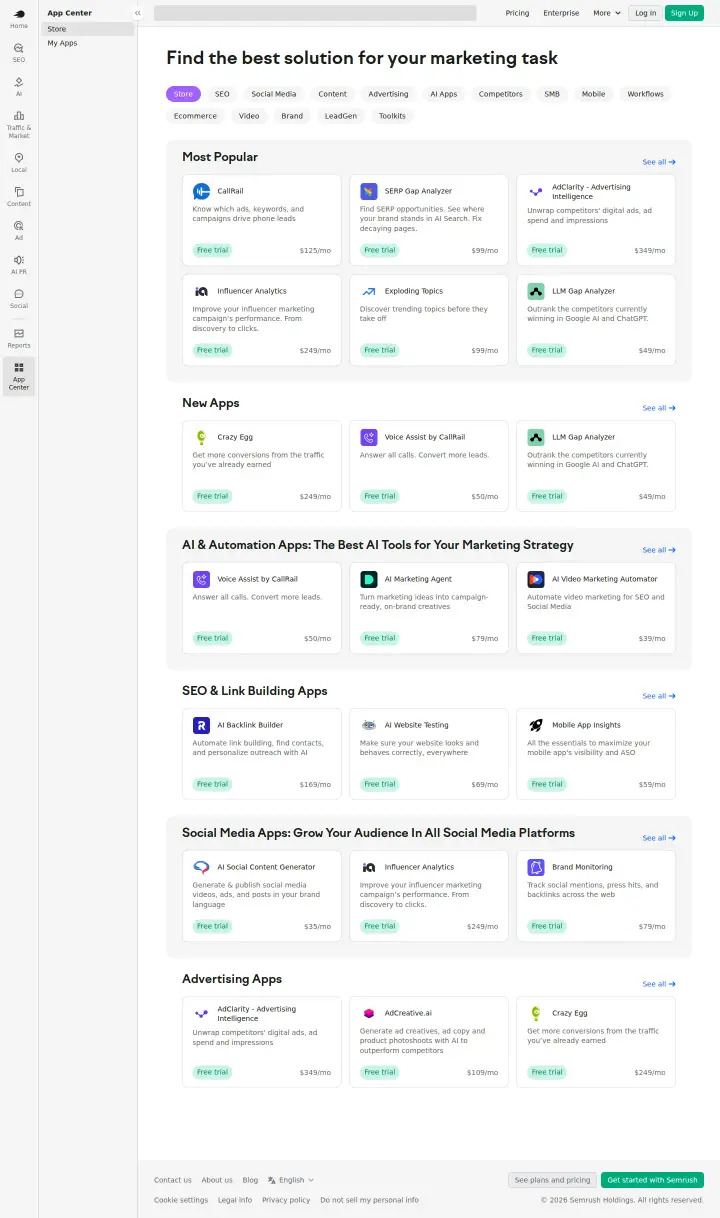
Task: Select the SEO category tab
Action: click(x=222, y=94)
